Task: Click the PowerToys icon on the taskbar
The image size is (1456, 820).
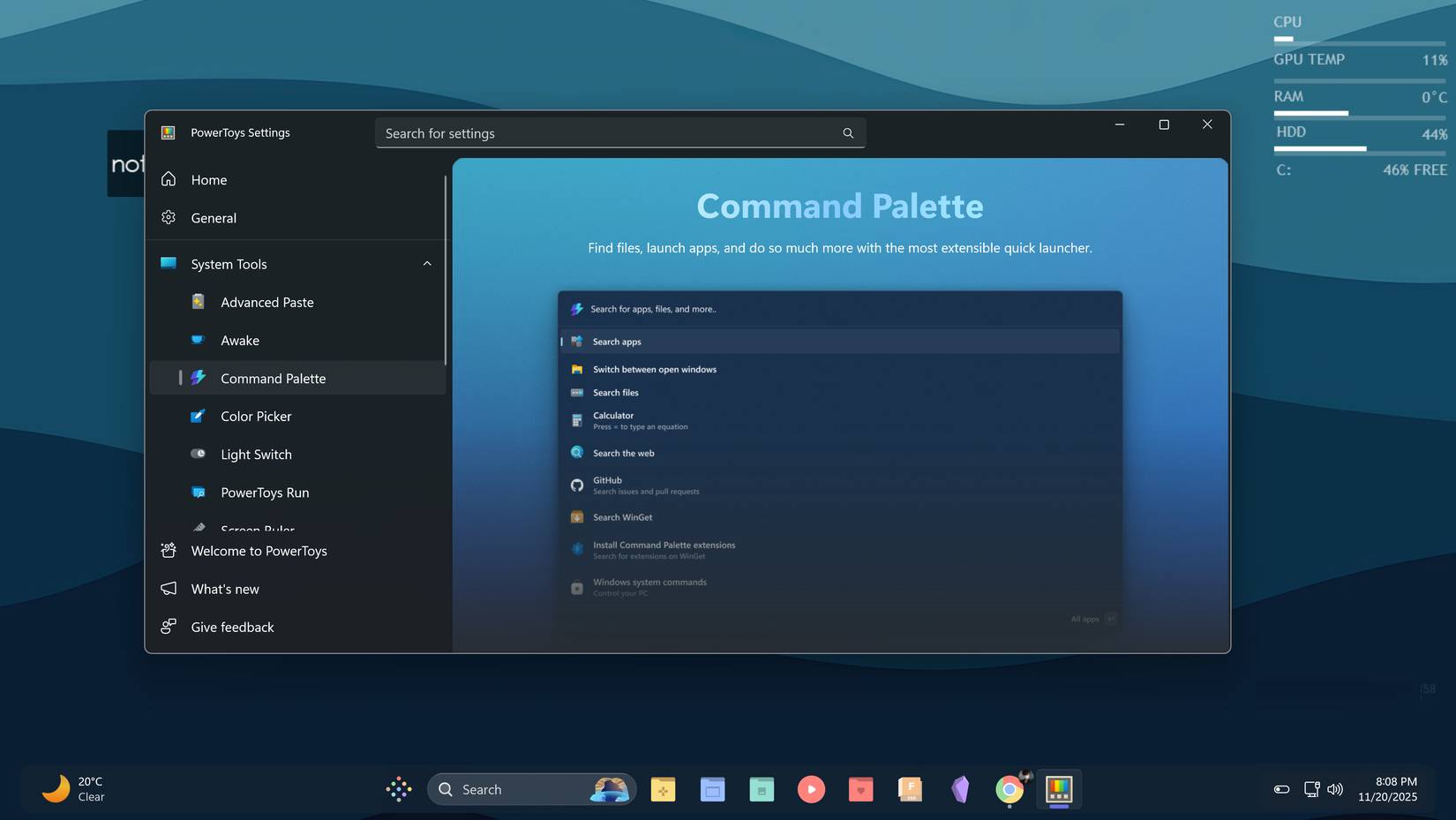Action: click(1058, 789)
